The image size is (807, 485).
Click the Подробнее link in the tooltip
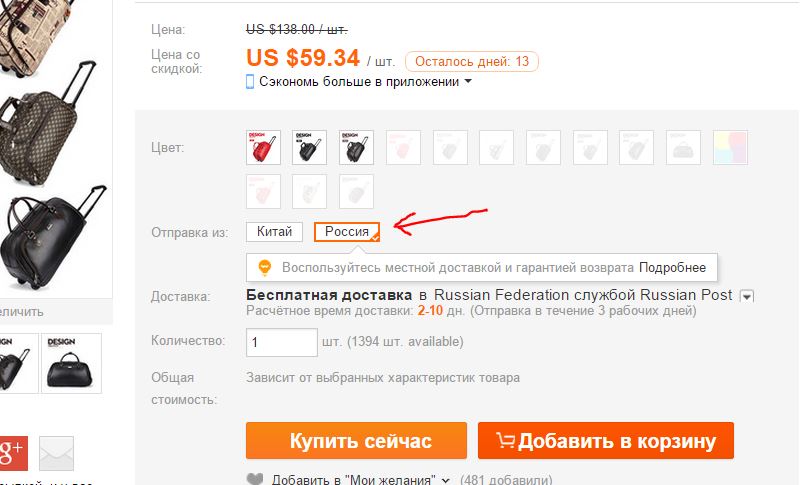[x=672, y=268]
